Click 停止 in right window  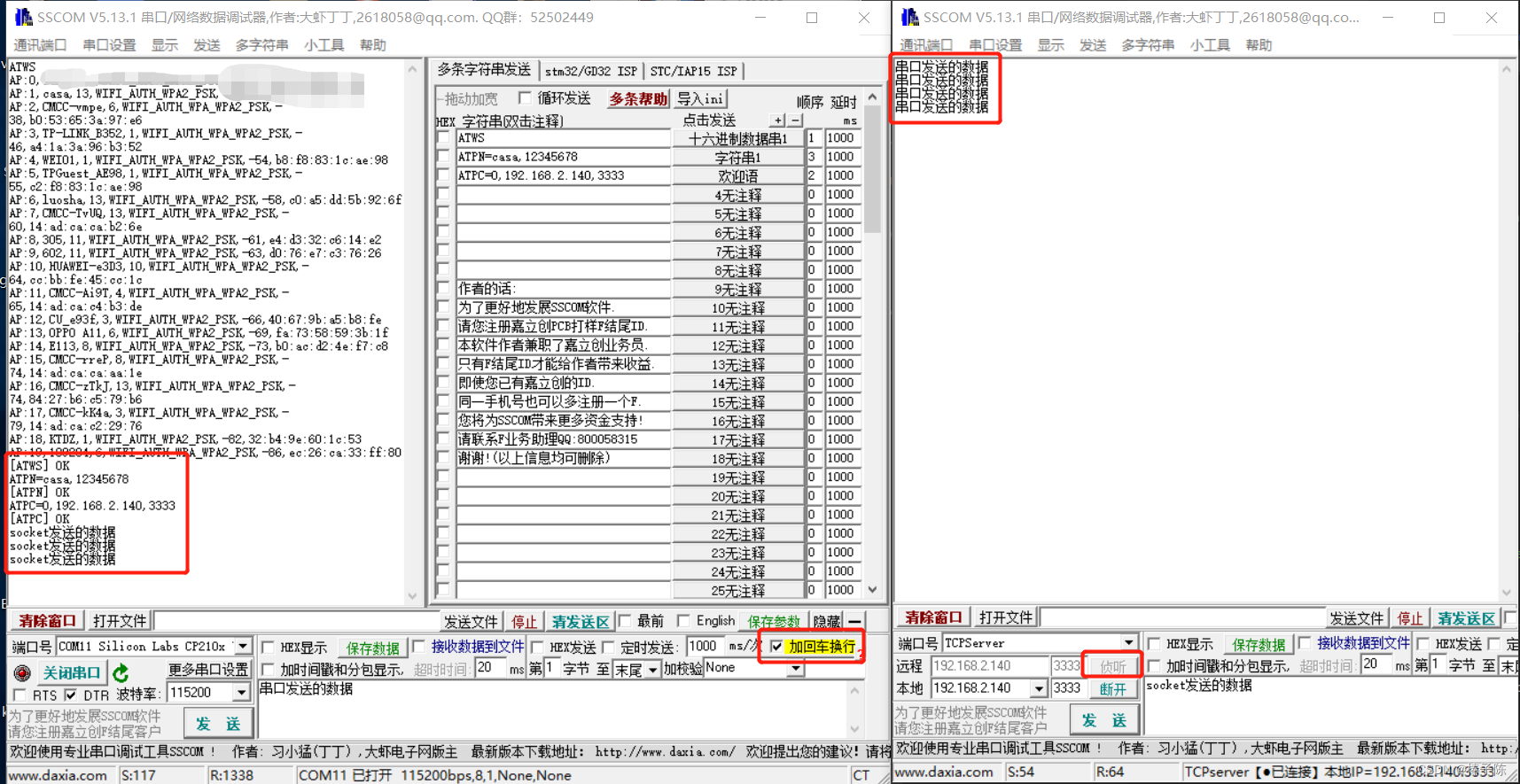click(1409, 617)
